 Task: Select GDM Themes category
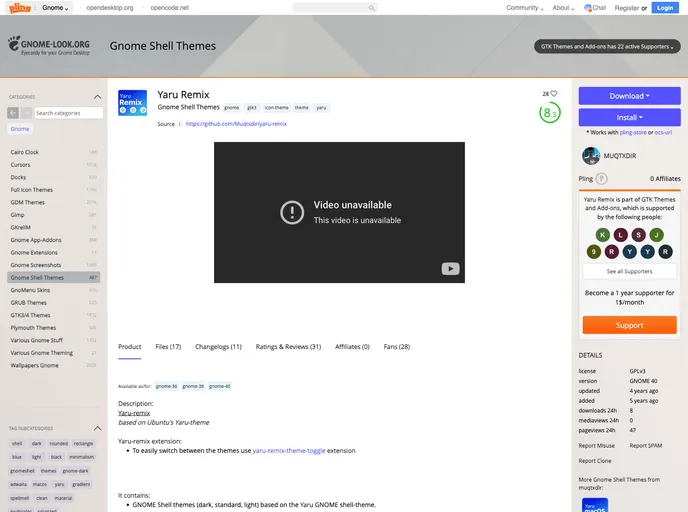54,202
